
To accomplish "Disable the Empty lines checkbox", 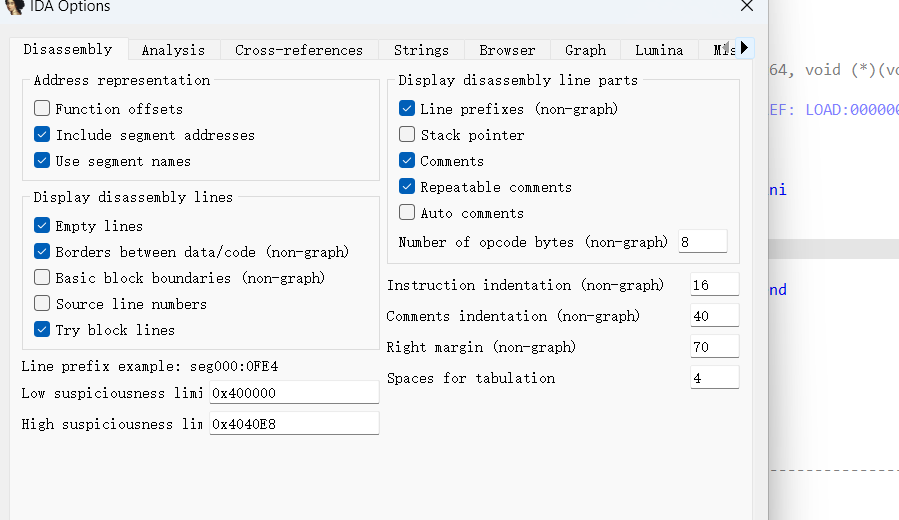I will click(x=42, y=225).
